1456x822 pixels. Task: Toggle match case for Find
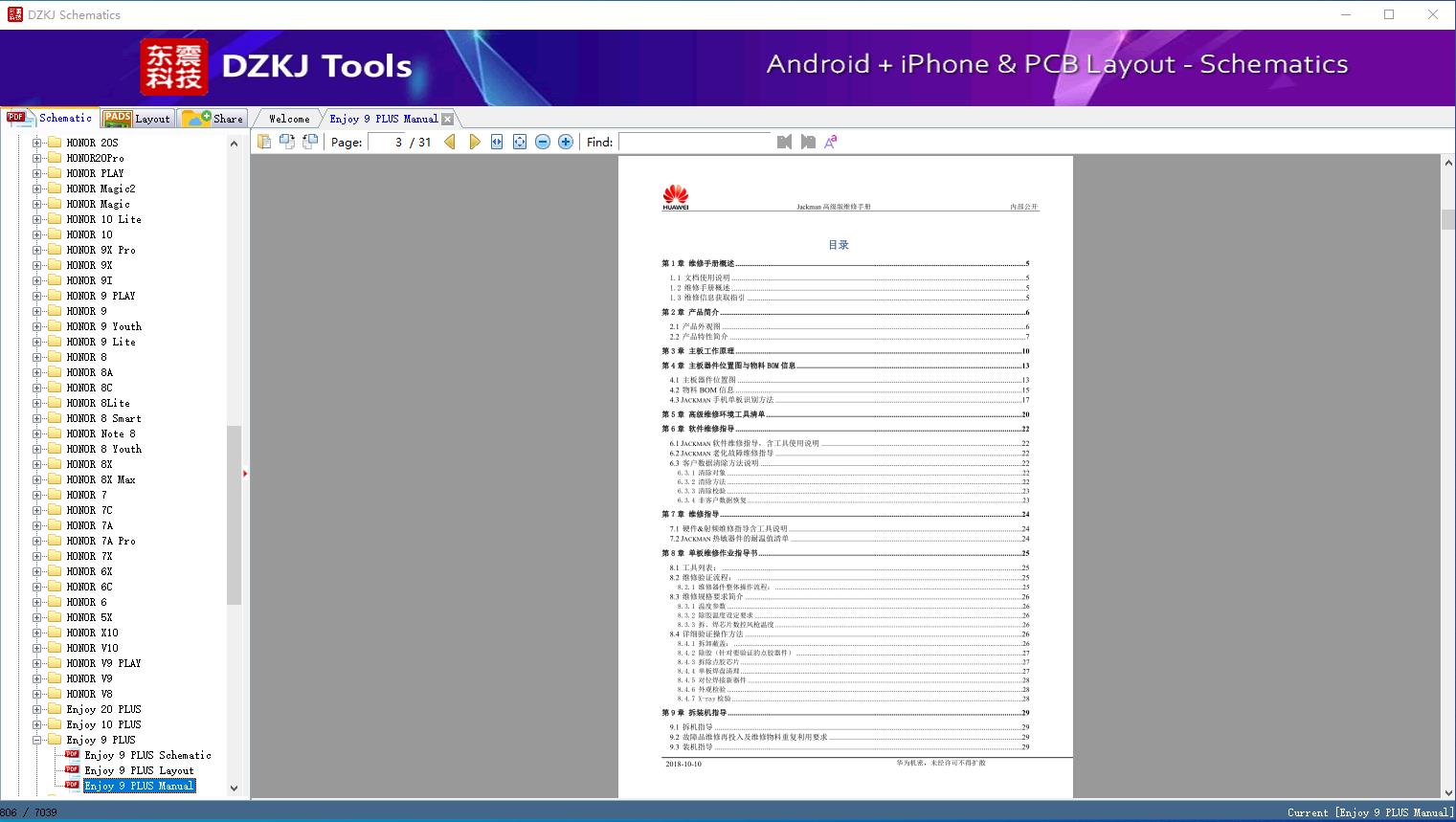tap(831, 142)
